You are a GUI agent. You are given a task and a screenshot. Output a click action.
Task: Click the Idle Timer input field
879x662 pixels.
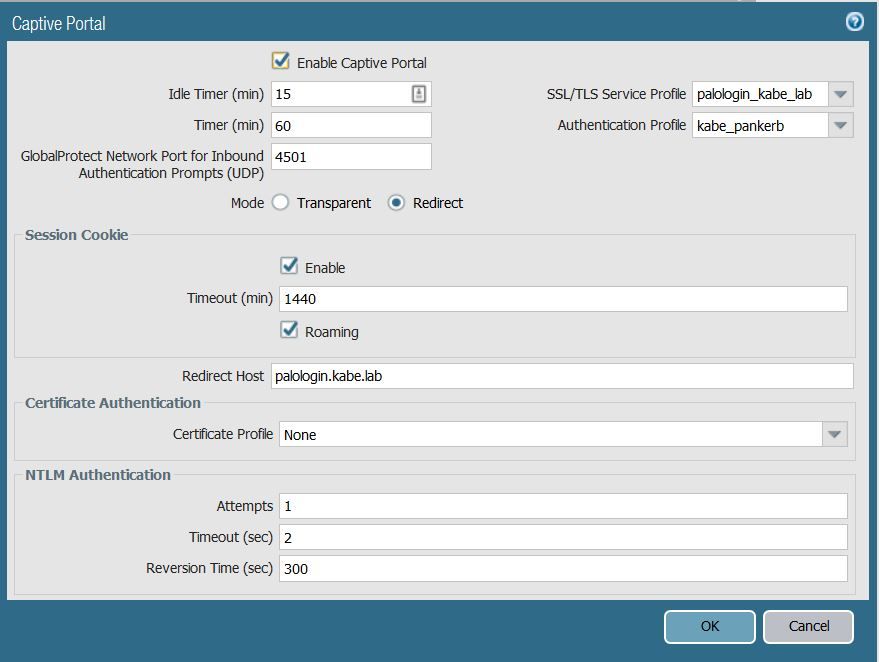coord(340,94)
